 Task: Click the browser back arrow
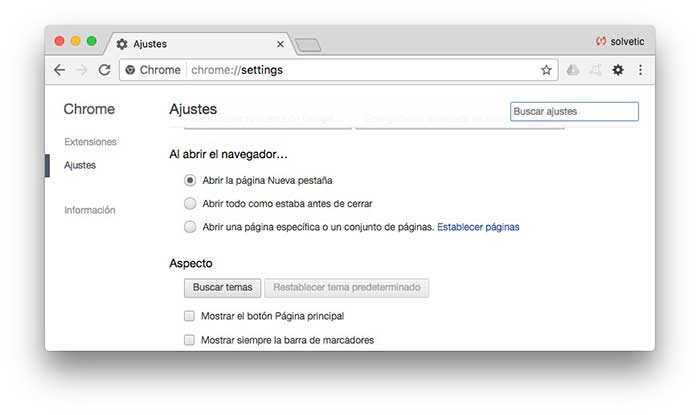59,70
